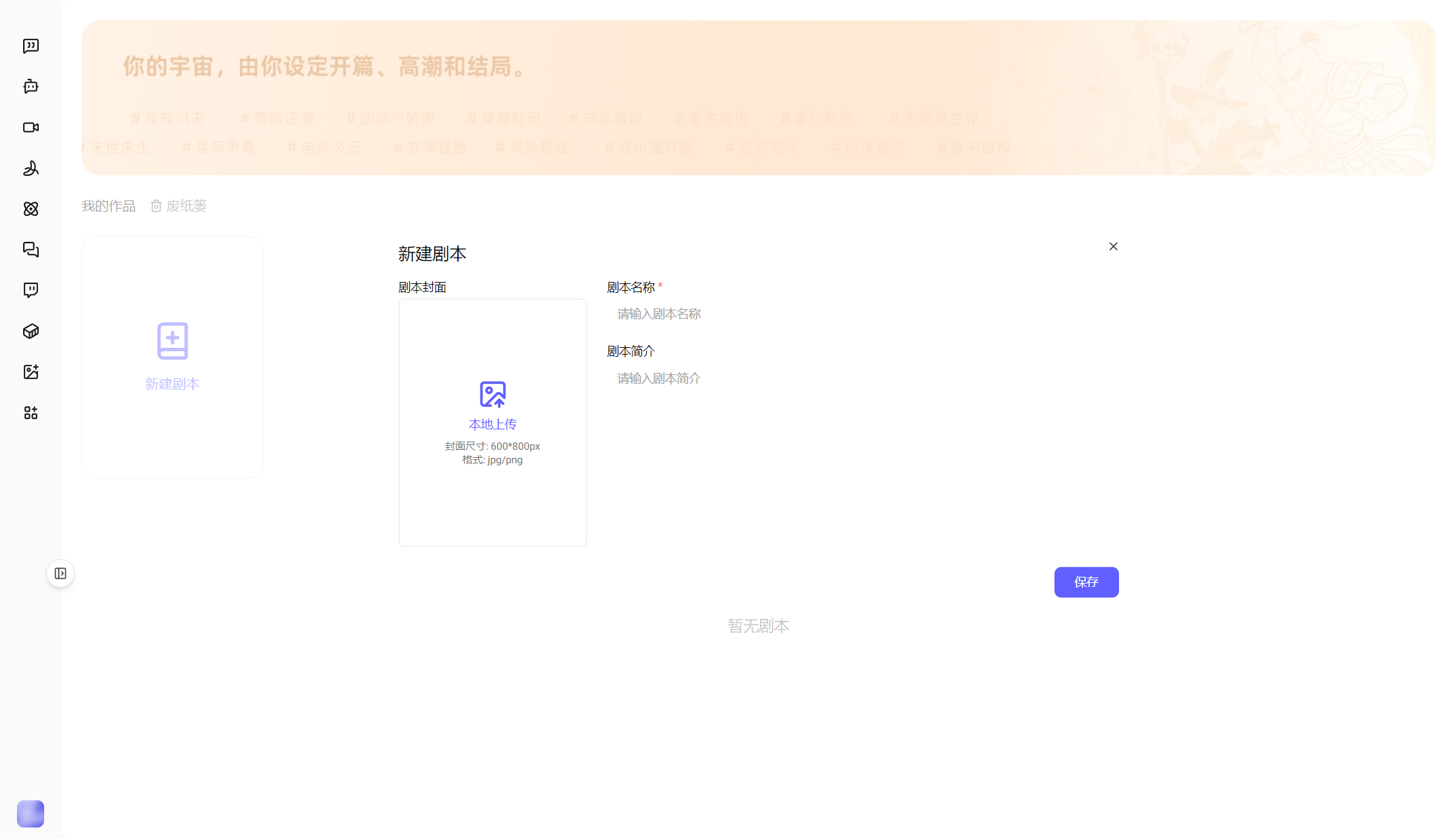Open the 3D box tool

(x=31, y=331)
